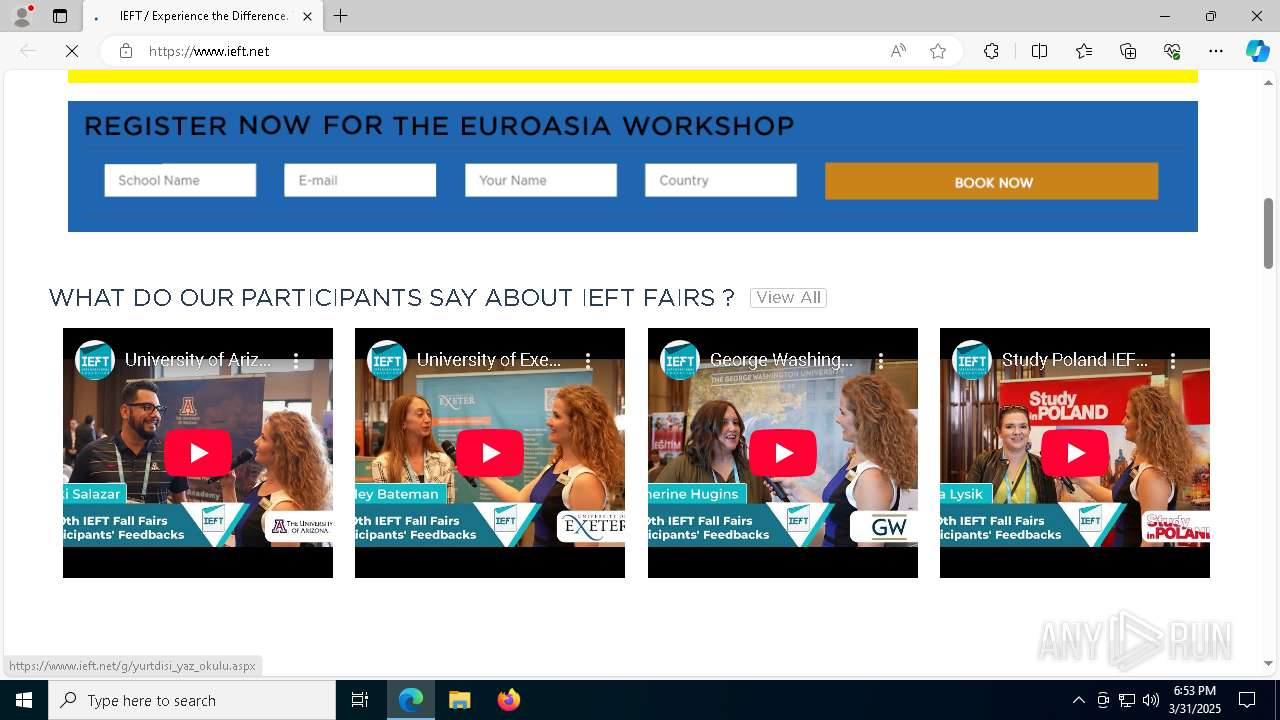Open the Favorites list icon

(1084, 51)
